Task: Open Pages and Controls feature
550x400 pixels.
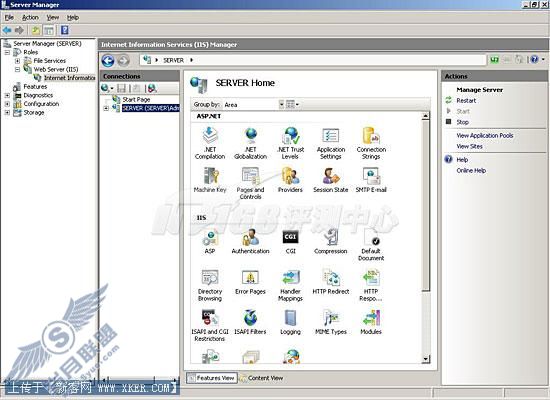Action: tap(250, 183)
